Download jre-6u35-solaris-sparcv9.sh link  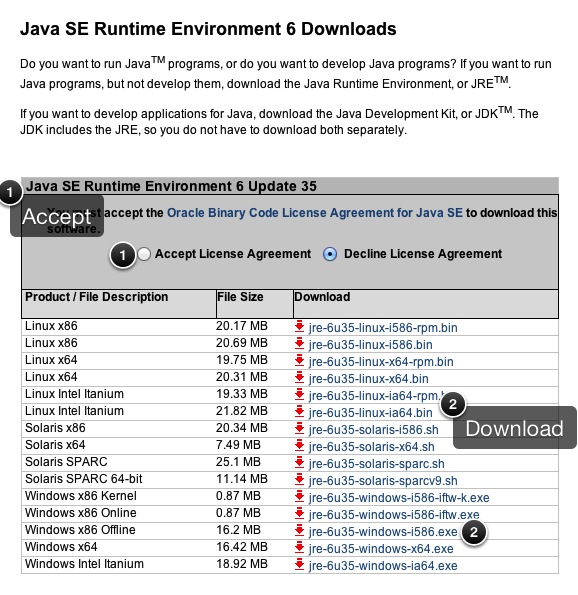click(x=383, y=481)
